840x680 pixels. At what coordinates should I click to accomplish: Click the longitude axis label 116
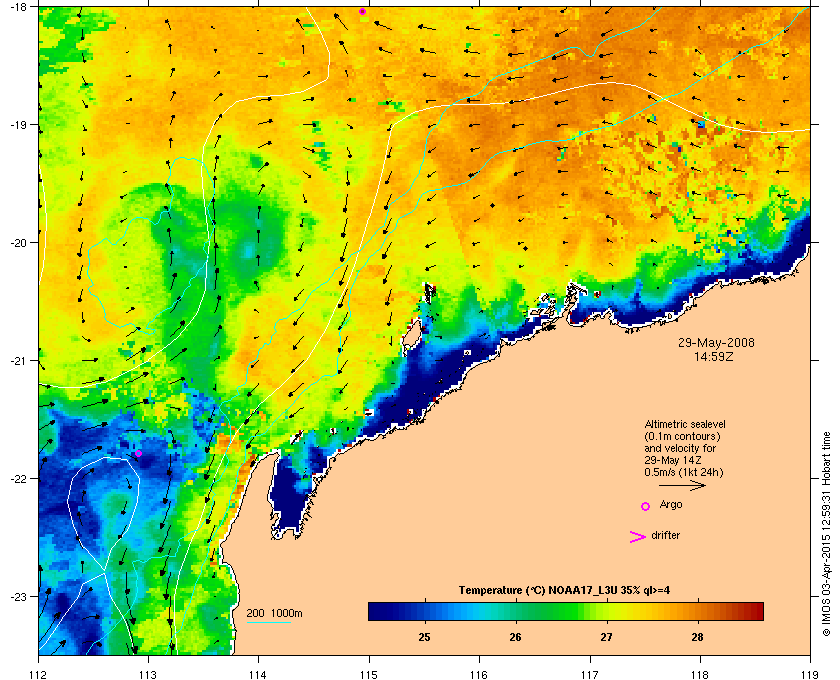pos(479,674)
